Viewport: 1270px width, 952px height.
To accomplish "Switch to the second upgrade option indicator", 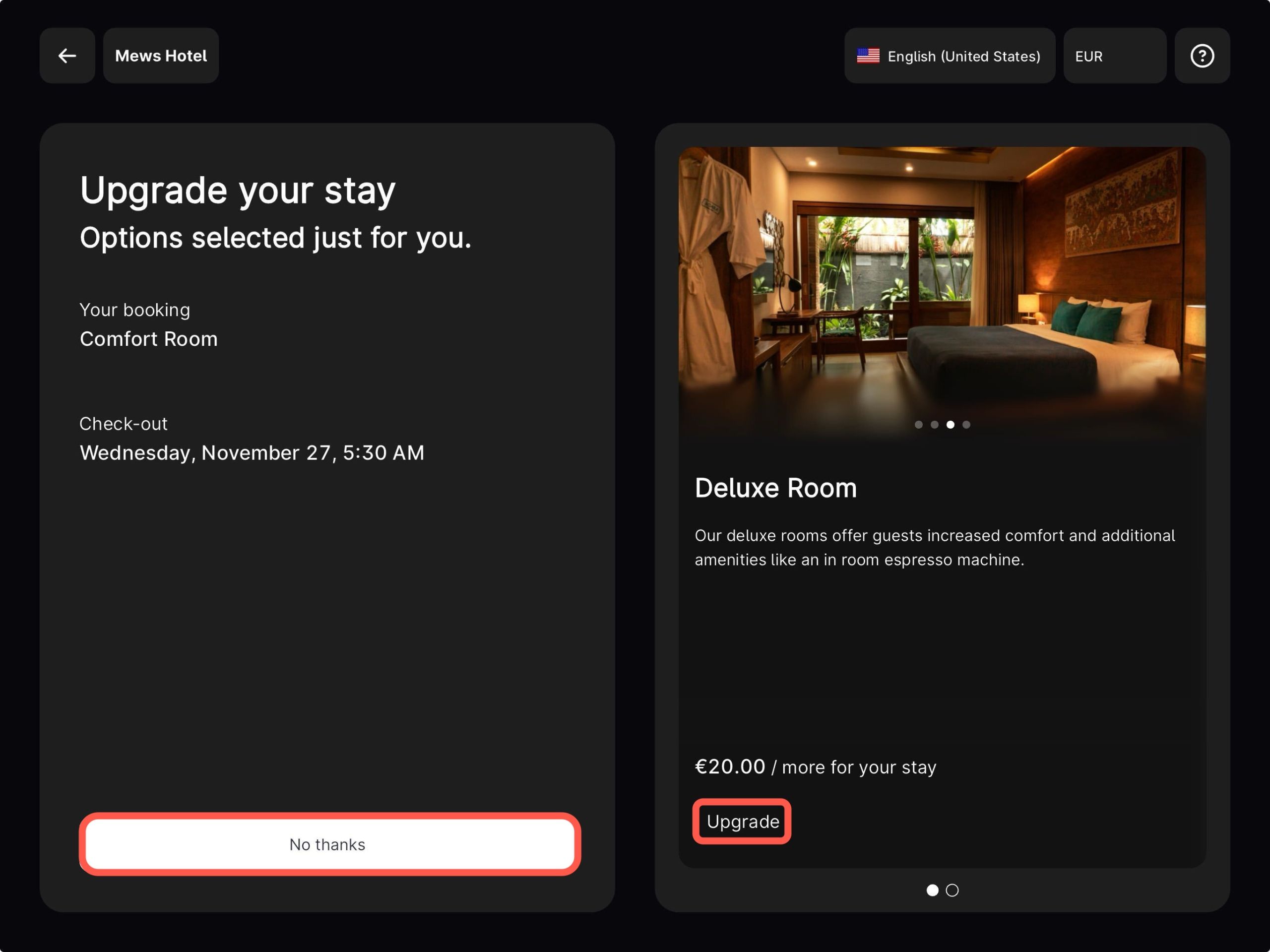I will point(952,890).
